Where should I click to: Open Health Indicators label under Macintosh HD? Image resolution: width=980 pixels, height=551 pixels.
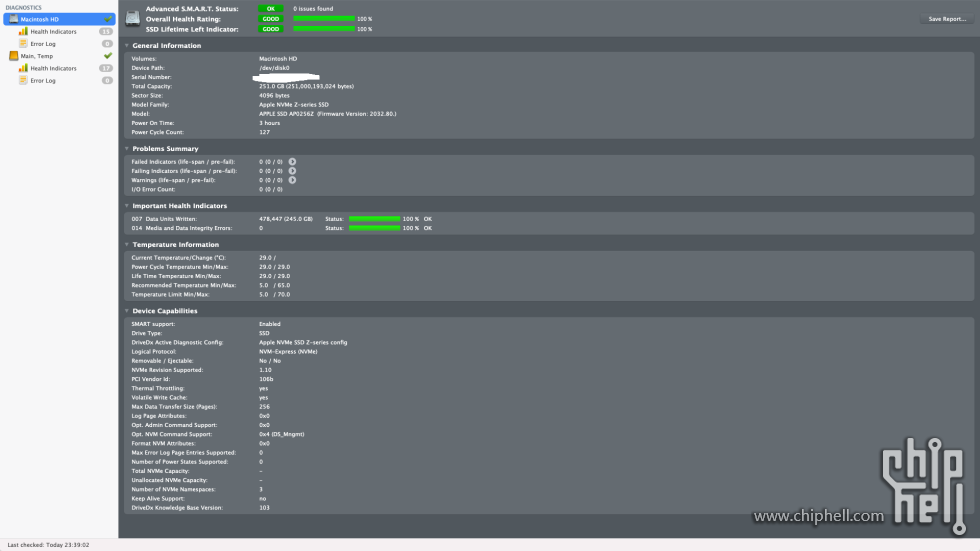pos(53,31)
